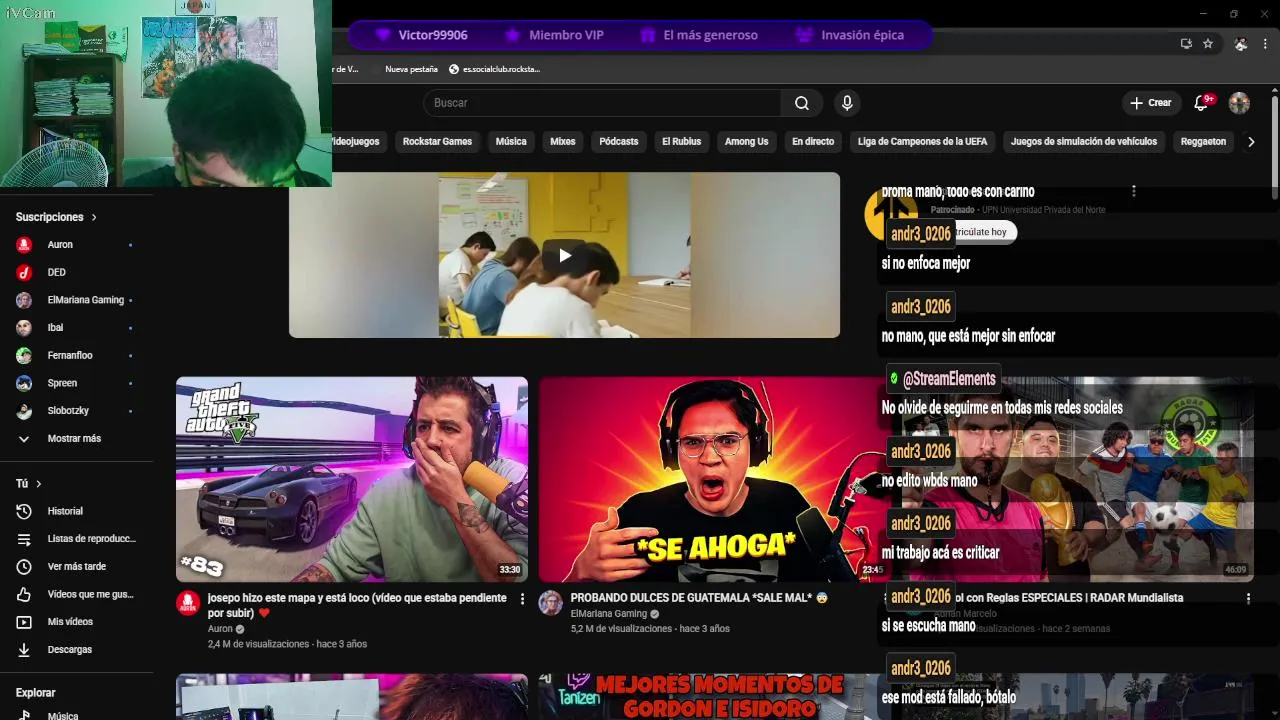Open Auron channel avatar in subscriptions

[x=24, y=244]
